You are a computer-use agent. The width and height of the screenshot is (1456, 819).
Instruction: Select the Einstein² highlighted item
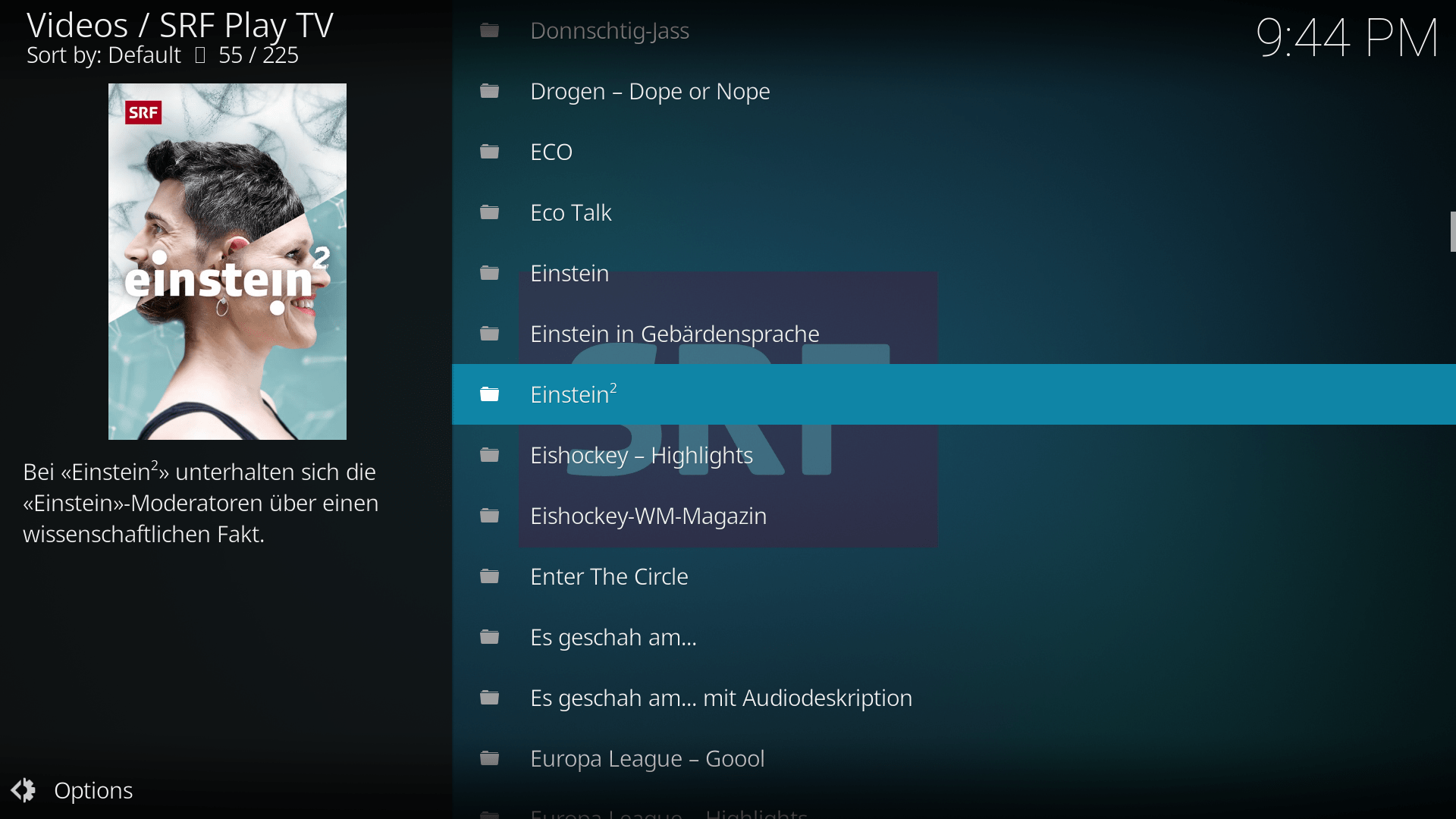[573, 393]
